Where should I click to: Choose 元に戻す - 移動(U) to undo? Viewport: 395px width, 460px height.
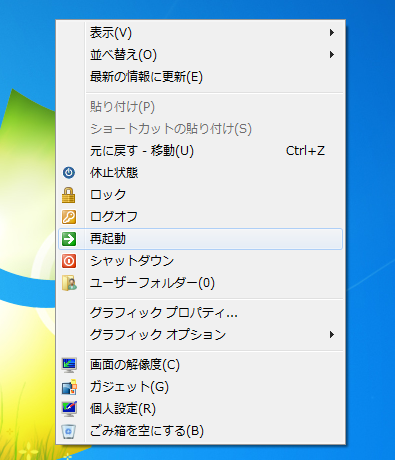pos(200,151)
